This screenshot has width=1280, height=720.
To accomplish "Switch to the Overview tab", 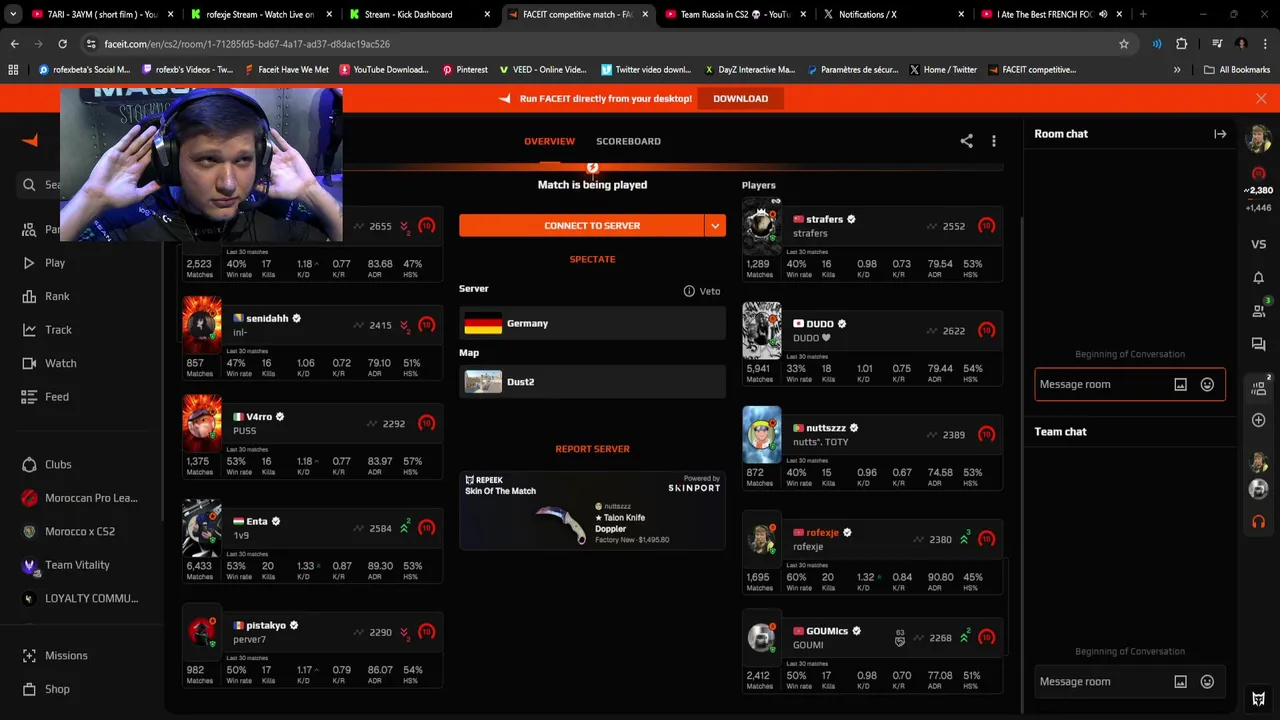I will point(549,141).
